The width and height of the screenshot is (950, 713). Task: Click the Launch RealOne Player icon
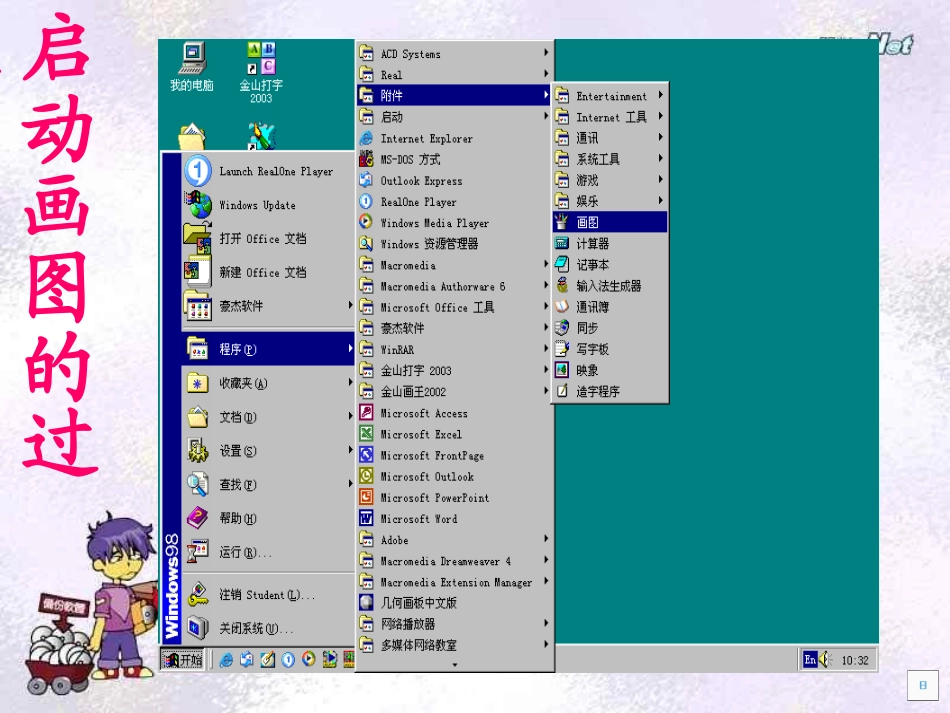(198, 171)
